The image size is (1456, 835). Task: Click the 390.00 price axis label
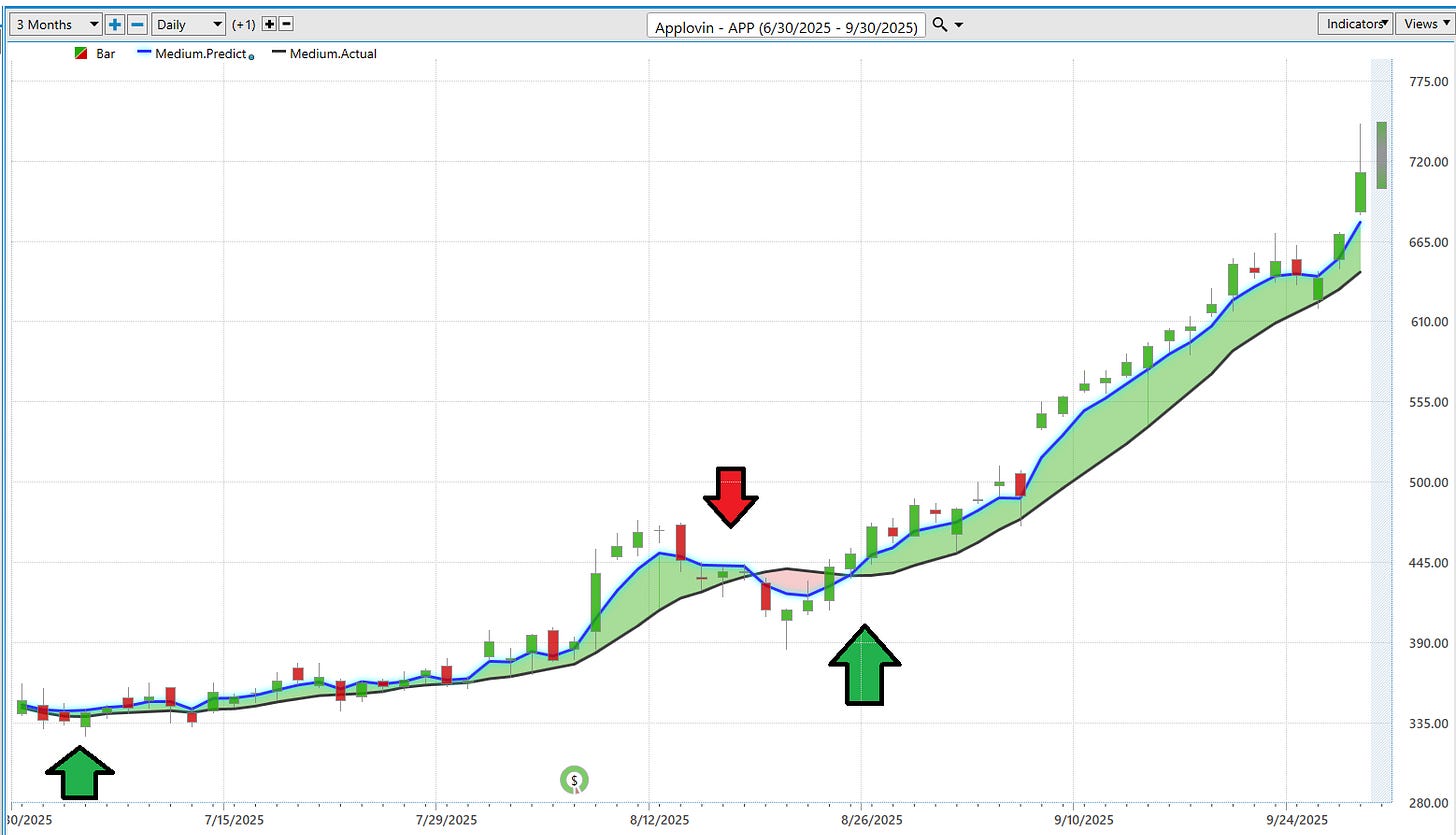1427,643
